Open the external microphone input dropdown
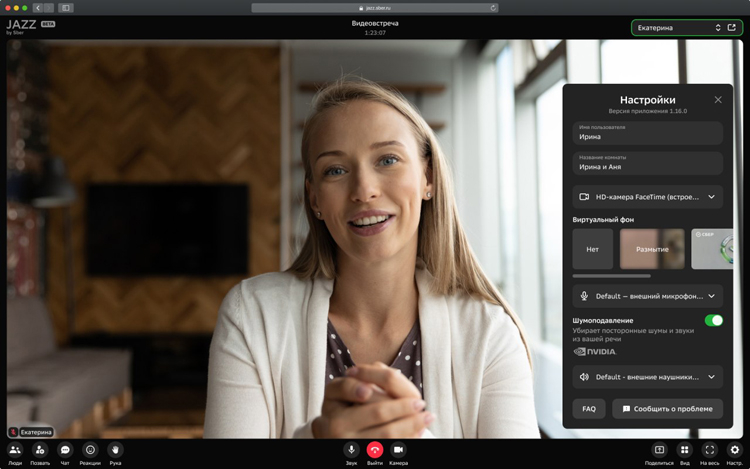The height and width of the screenshot is (469, 750). tap(647, 296)
